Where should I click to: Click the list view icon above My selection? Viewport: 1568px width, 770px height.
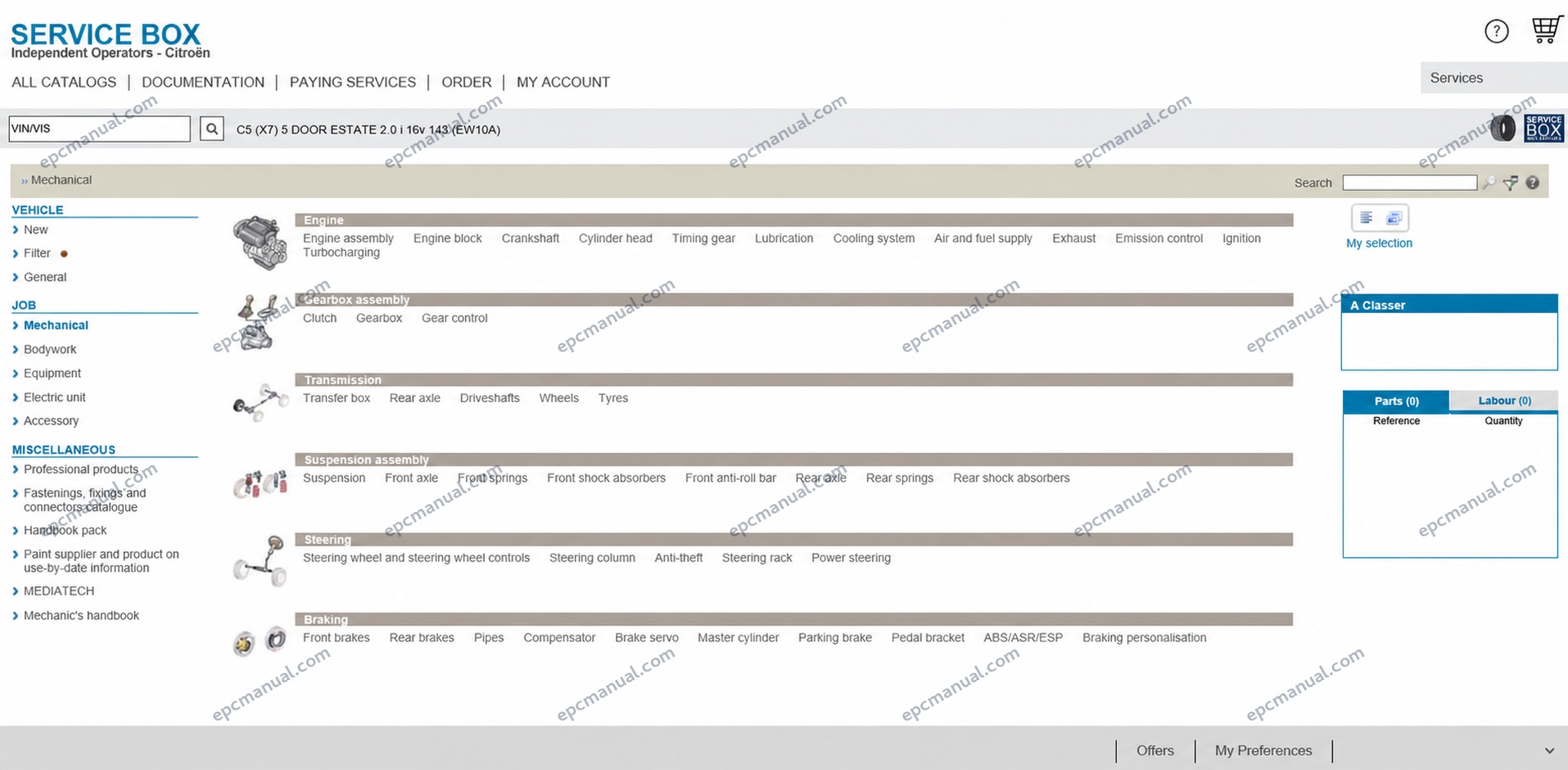pyautogui.click(x=1366, y=218)
